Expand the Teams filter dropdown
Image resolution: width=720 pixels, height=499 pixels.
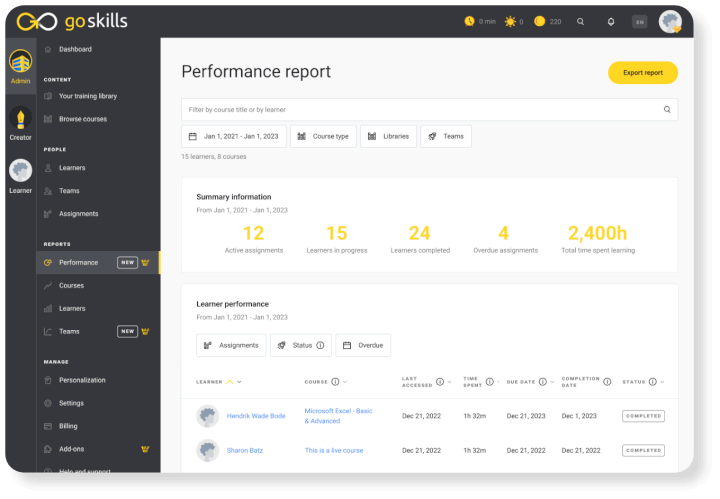click(x=446, y=136)
